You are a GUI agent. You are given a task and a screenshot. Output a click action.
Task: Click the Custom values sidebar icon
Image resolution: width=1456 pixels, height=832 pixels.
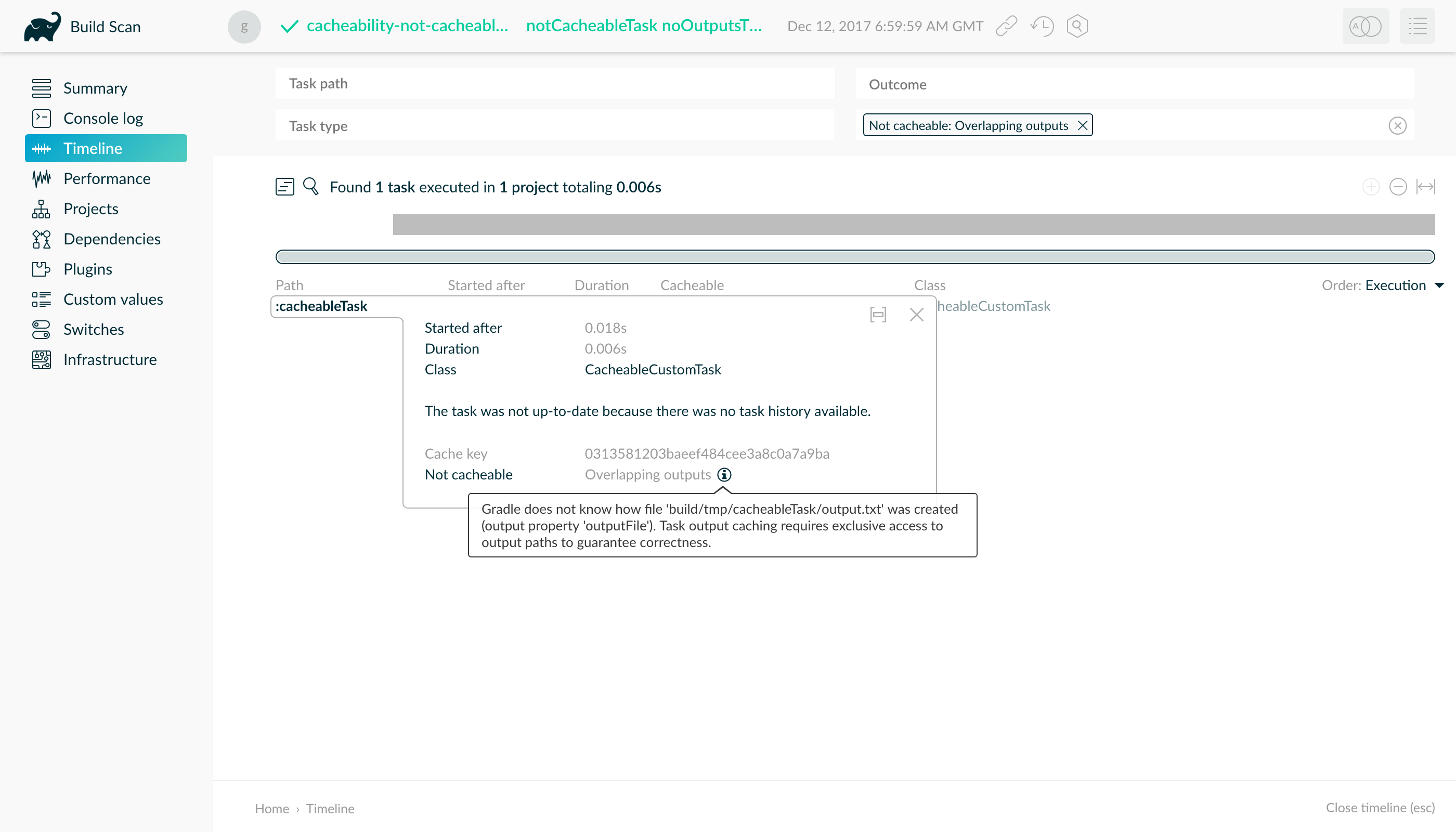(x=41, y=299)
